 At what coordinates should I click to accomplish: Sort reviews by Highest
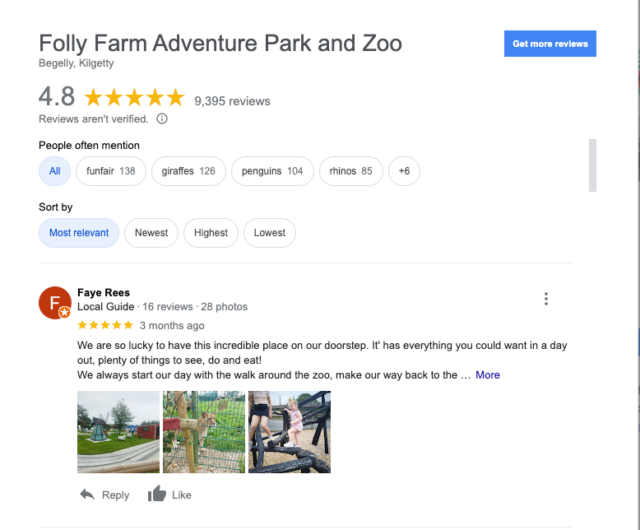click(x=211, y=233)
